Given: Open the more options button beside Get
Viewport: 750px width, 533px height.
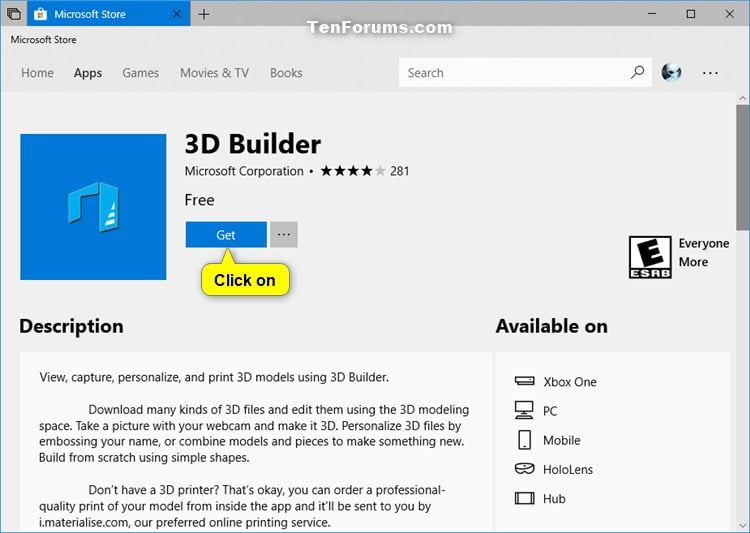Looking at the screenshot, I should (284, 234).
